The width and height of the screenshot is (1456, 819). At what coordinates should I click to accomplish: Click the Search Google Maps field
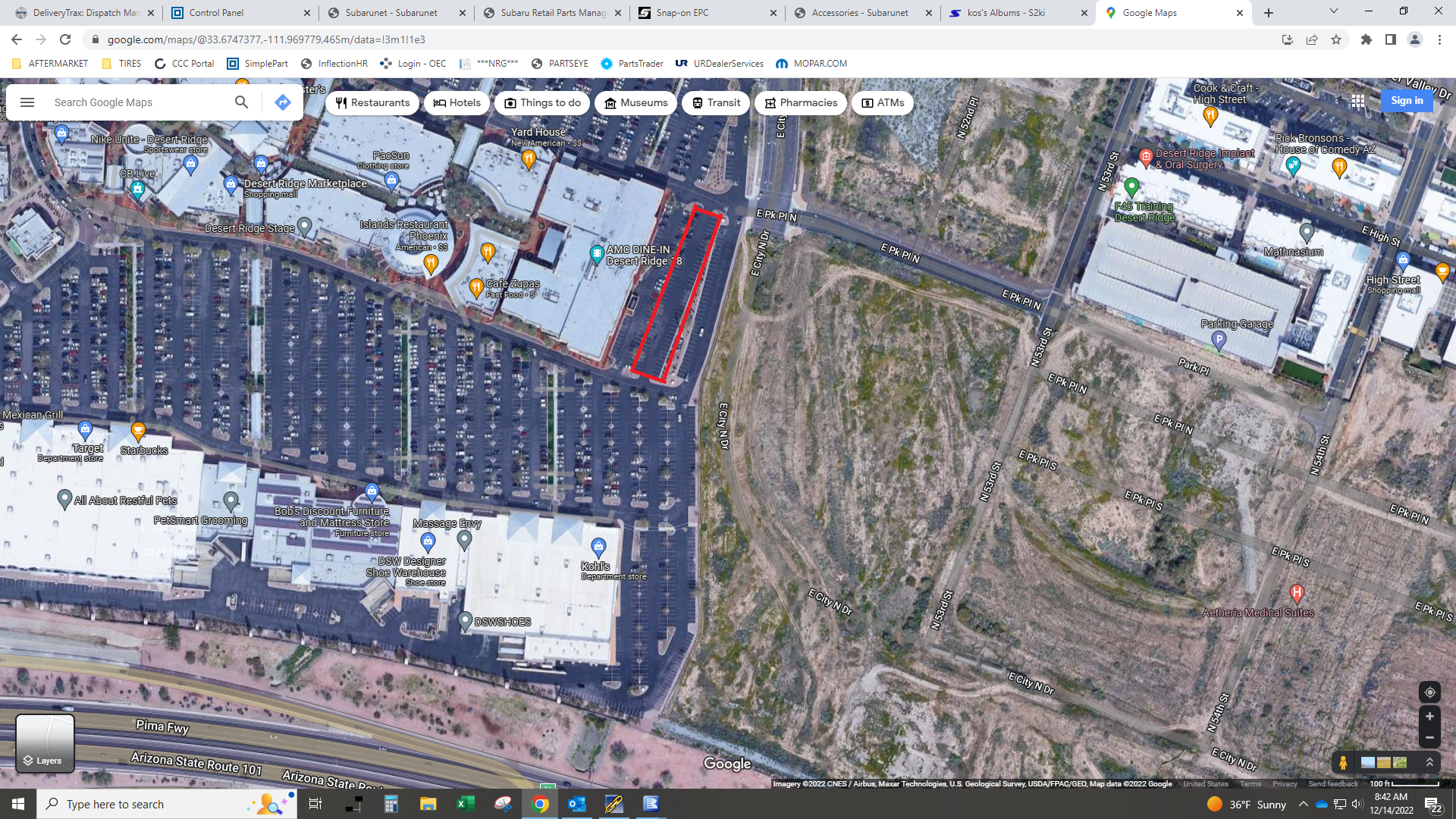[x=136, y=102]
